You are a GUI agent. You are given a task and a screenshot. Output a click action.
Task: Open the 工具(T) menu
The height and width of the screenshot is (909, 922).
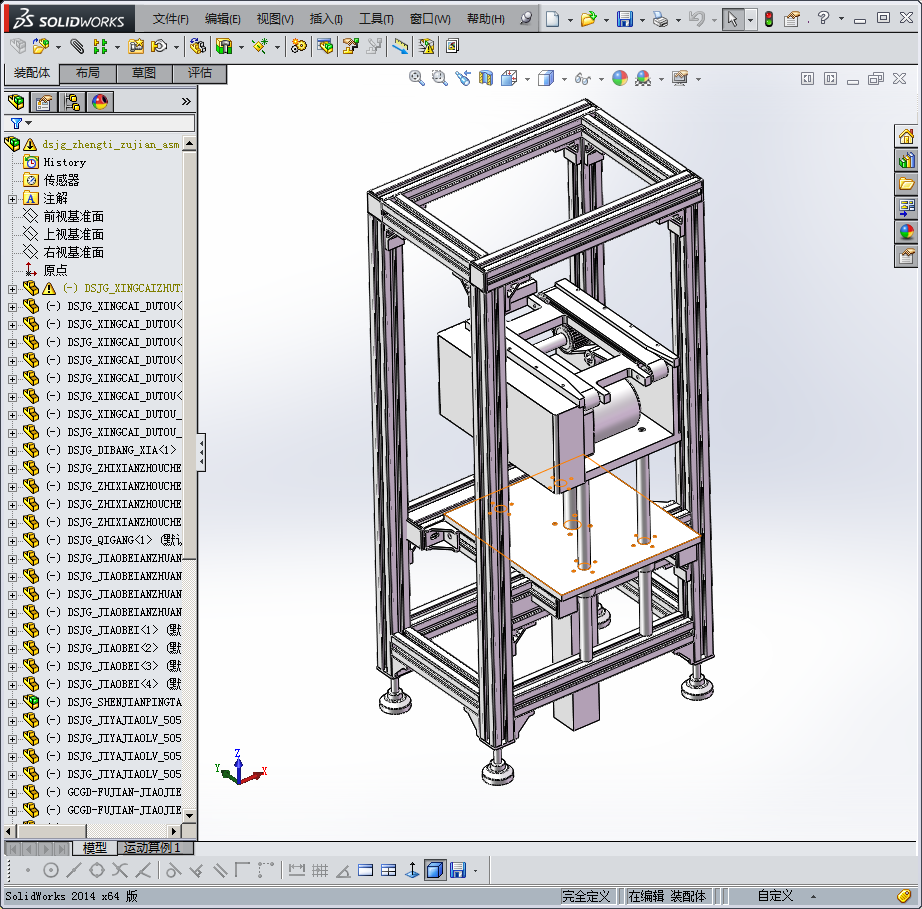376,19
